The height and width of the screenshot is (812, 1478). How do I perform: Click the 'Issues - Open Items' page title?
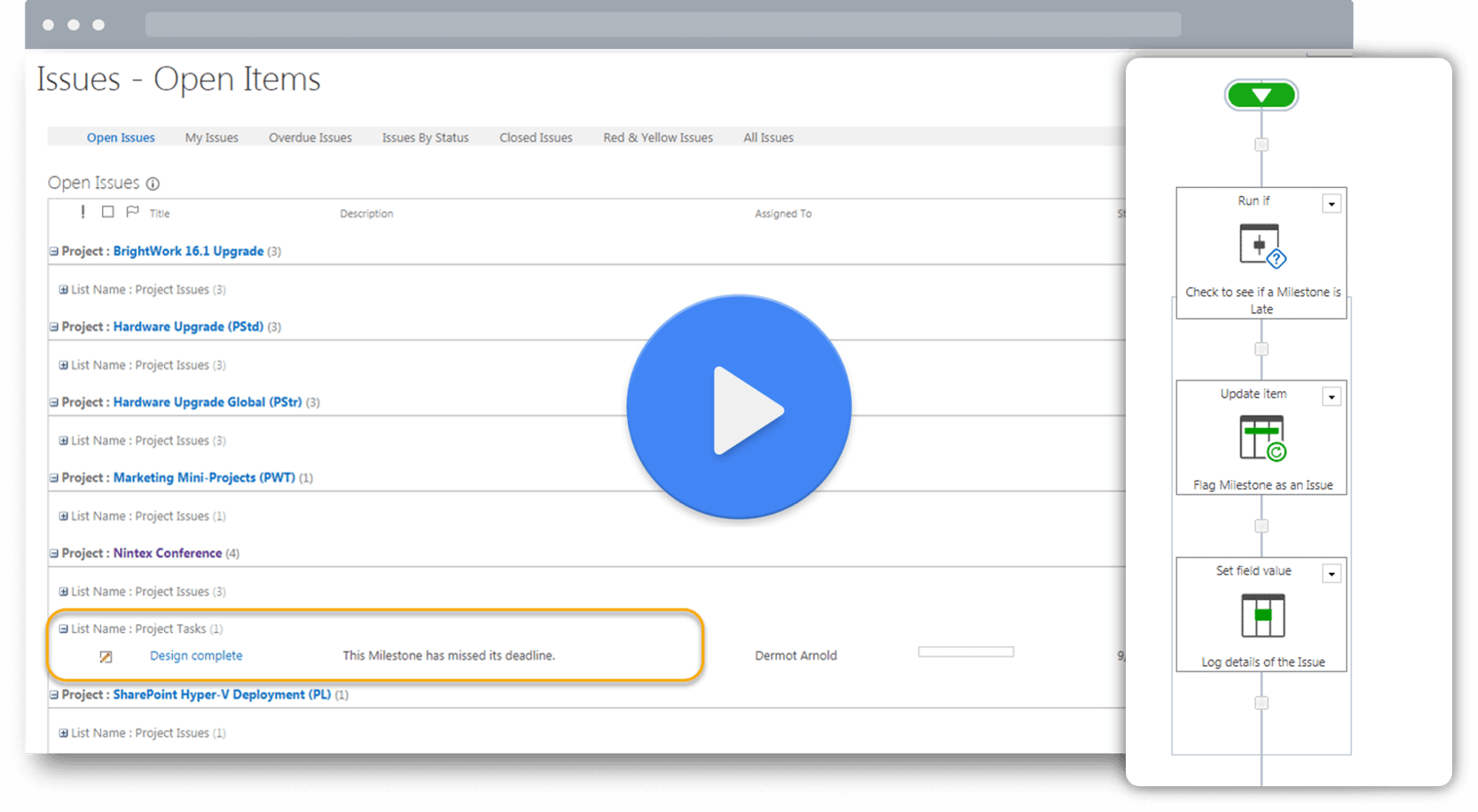click(x=178, y=80)
